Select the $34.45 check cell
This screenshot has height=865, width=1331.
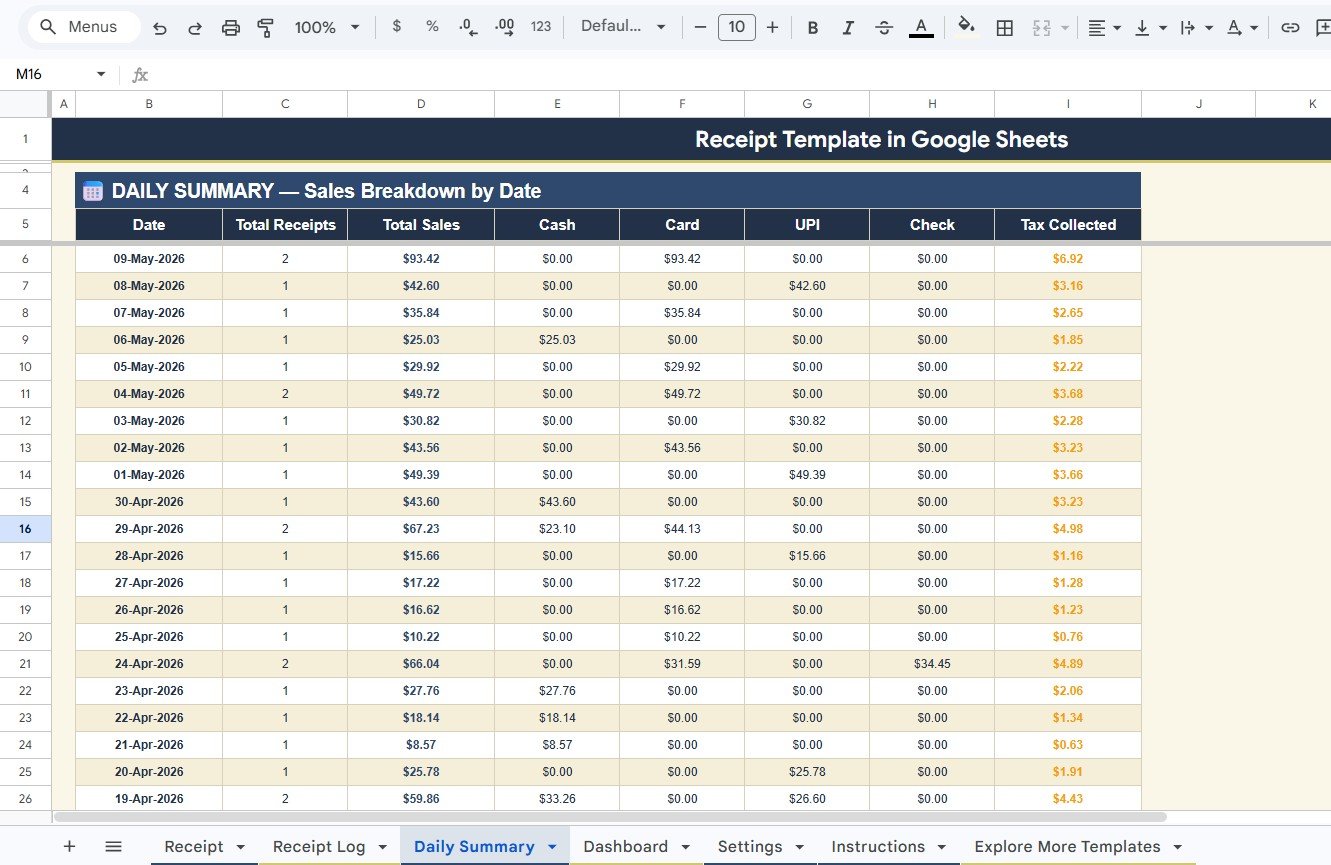(932, 664)
